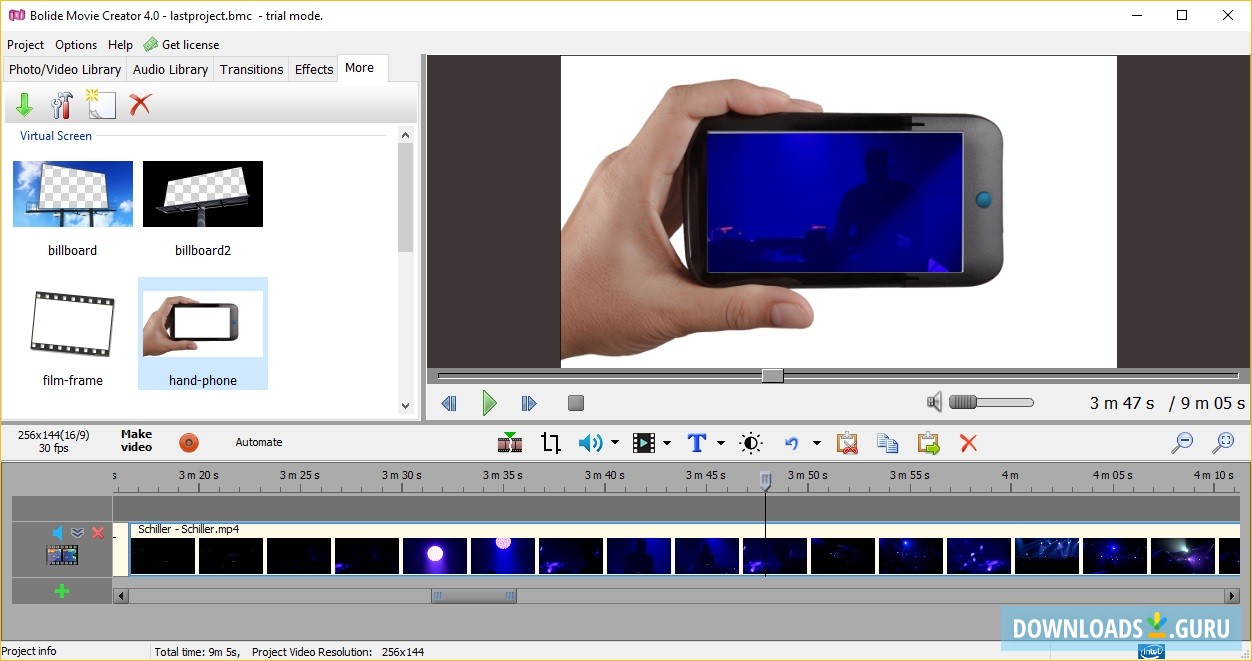The height and width of the screenshot is (661, 1252).
Task: Collapse the track using double chevron
Action: (x=77, y=533)
